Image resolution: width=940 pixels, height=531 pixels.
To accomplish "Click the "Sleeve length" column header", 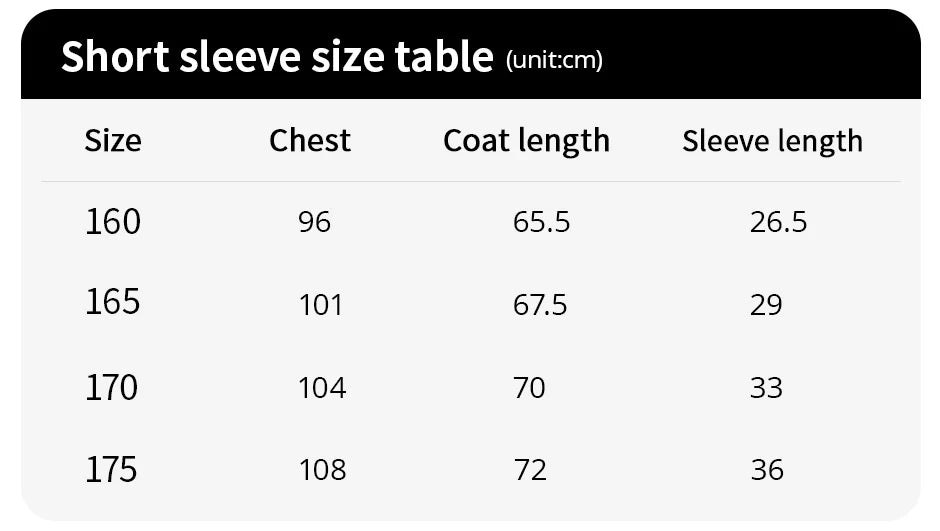I will 772,141.
